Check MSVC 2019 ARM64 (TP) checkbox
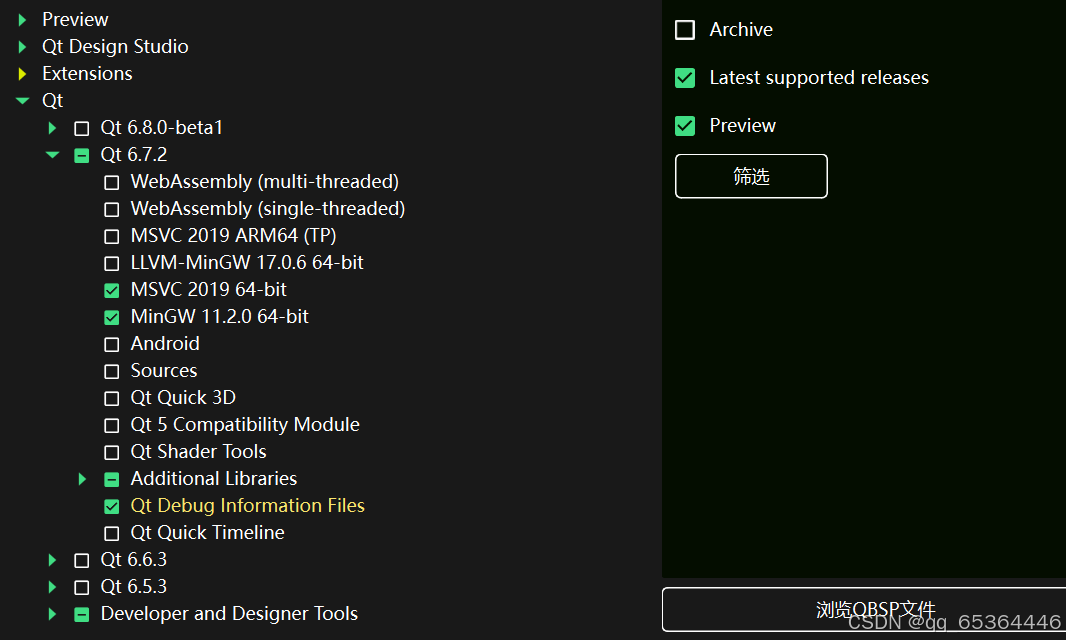 click(x=111, y=237)
